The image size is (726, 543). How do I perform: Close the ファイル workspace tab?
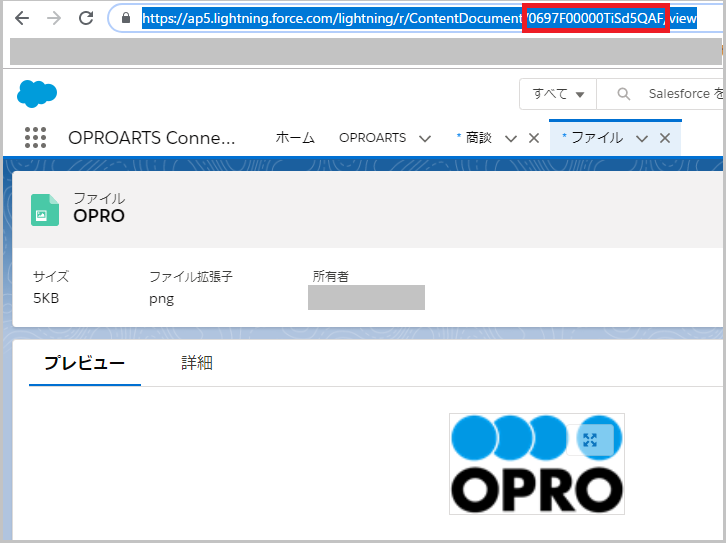[664, 139]
